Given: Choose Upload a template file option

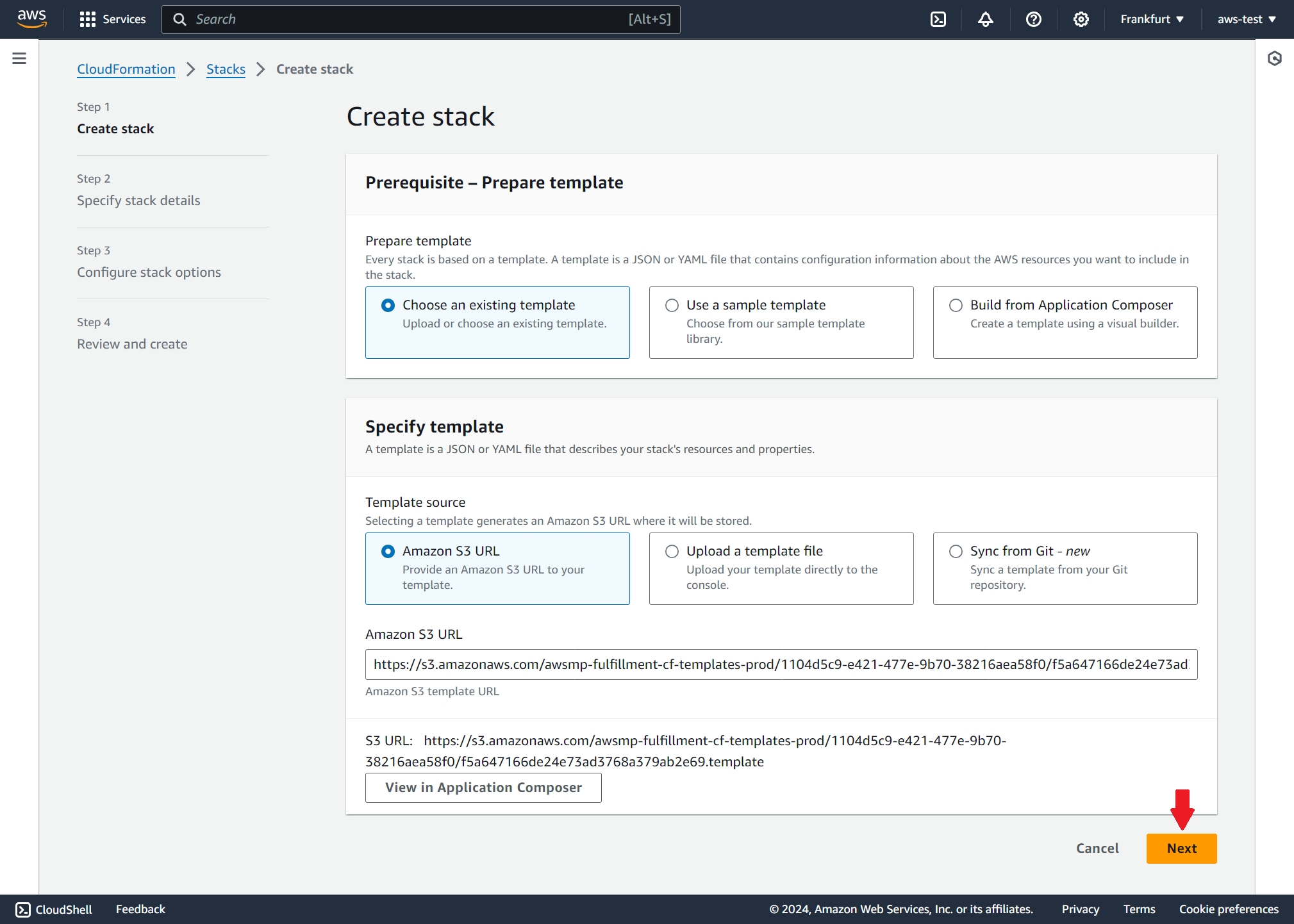Looking at the screenshot, I should click(x=672, y=552).
